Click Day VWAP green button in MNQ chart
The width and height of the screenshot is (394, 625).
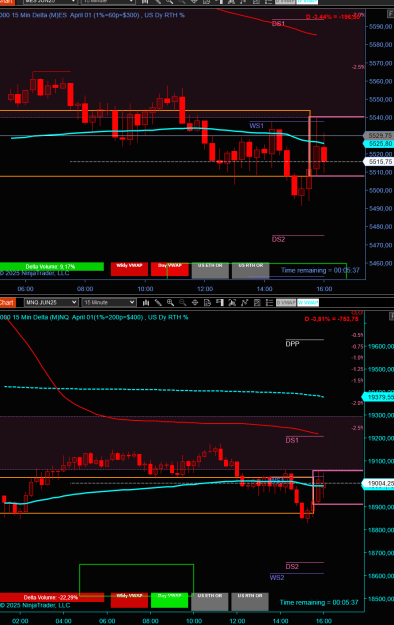pos(169,600)
